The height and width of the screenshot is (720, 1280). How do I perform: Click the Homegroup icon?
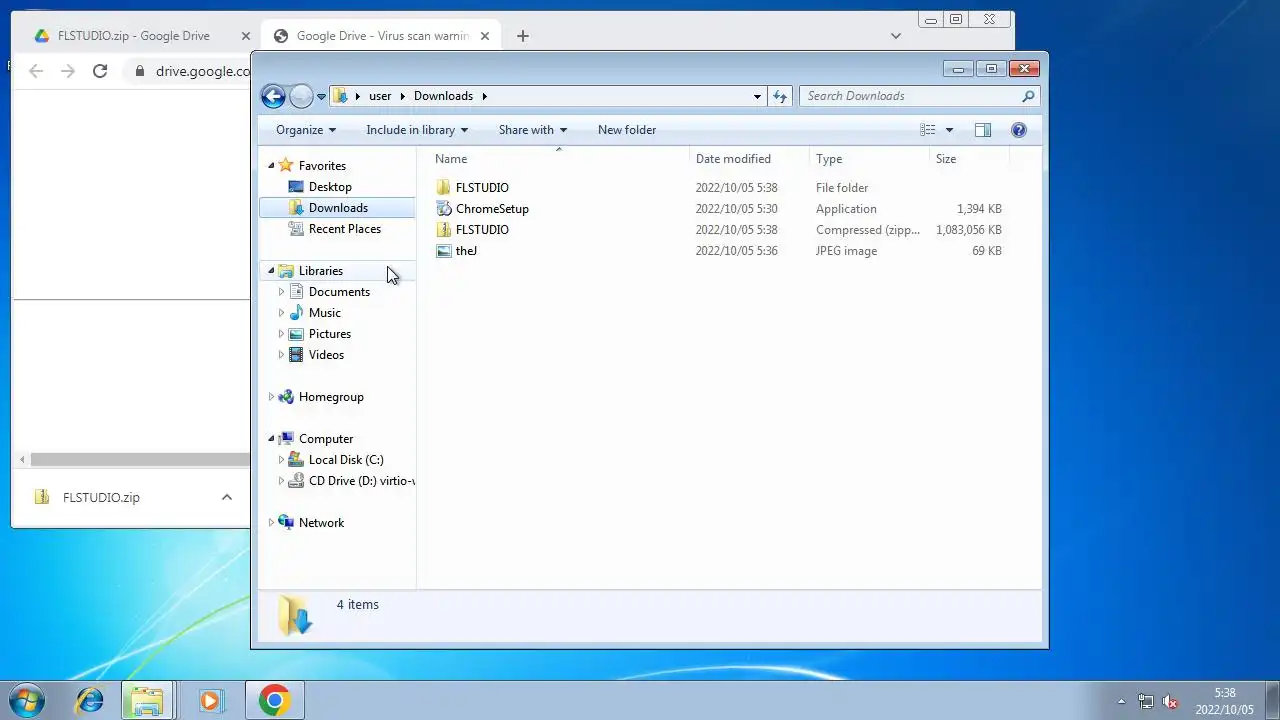(x=286, y=397)
